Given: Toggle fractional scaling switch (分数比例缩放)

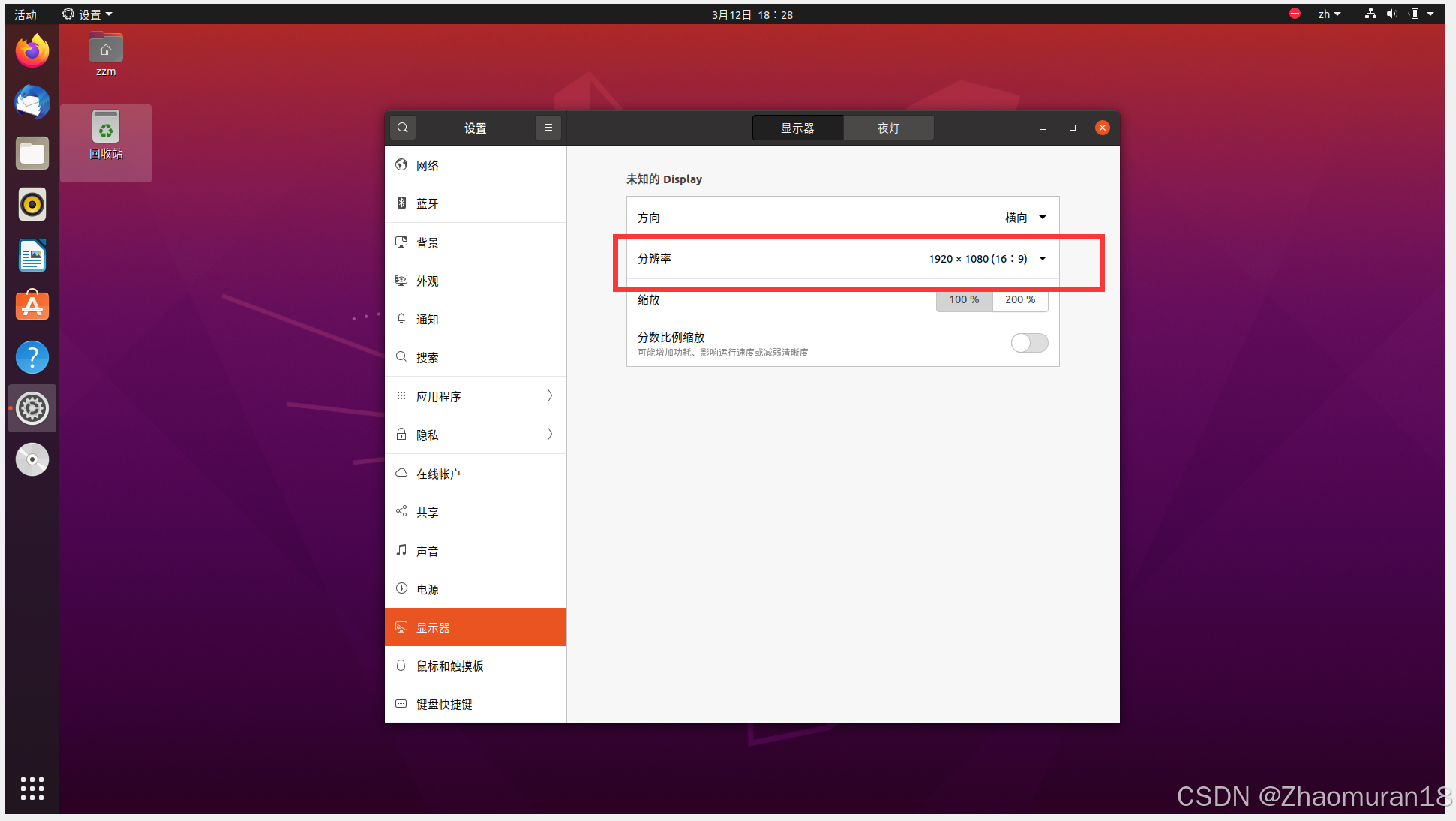Looking at the screenshot, I should pos(1029,343).
